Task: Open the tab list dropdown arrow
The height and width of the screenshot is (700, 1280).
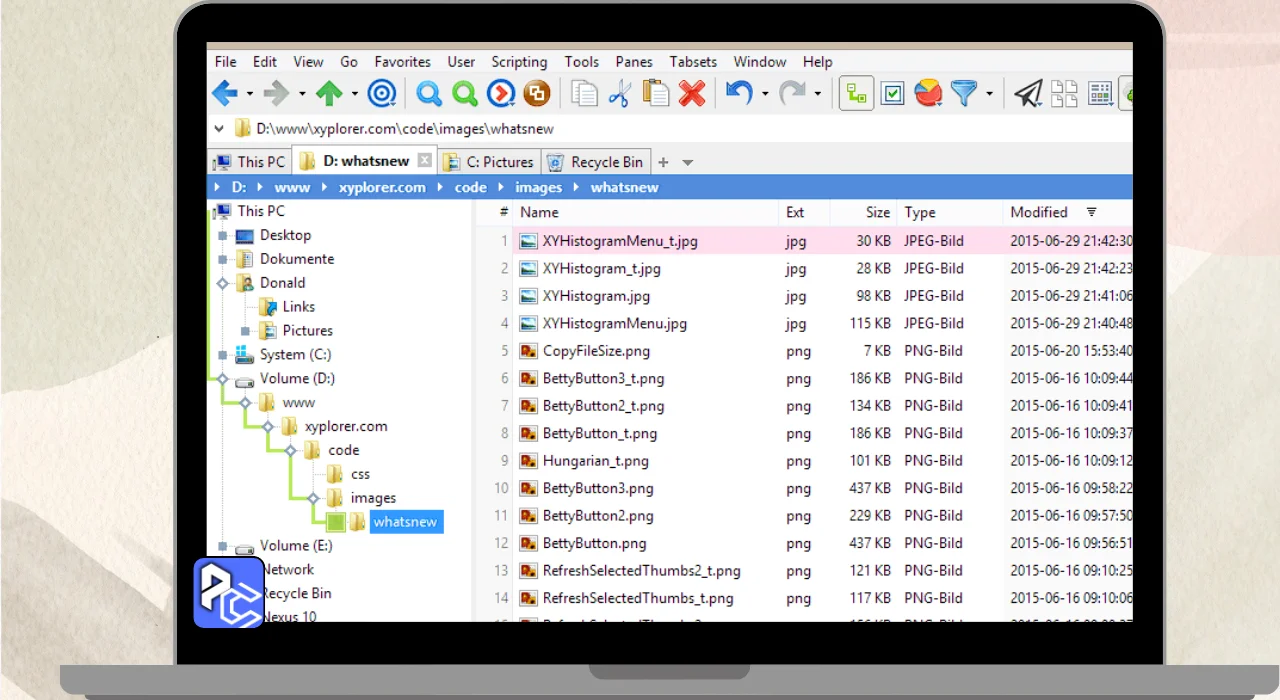Action: tap(688, 162)
